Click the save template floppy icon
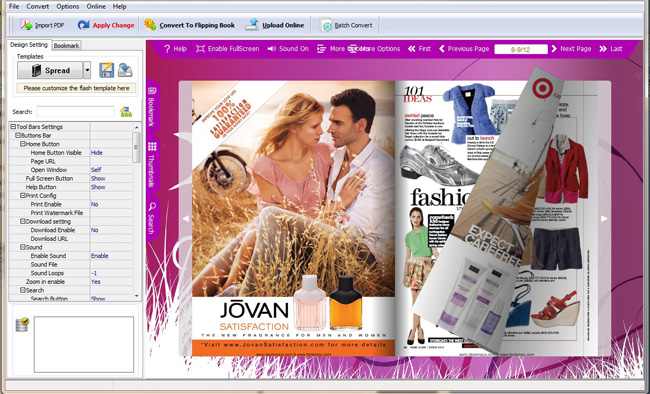Image resolution: width=650 pixels, height=394 pixels. pyautogui.click(x=107, y=70)
